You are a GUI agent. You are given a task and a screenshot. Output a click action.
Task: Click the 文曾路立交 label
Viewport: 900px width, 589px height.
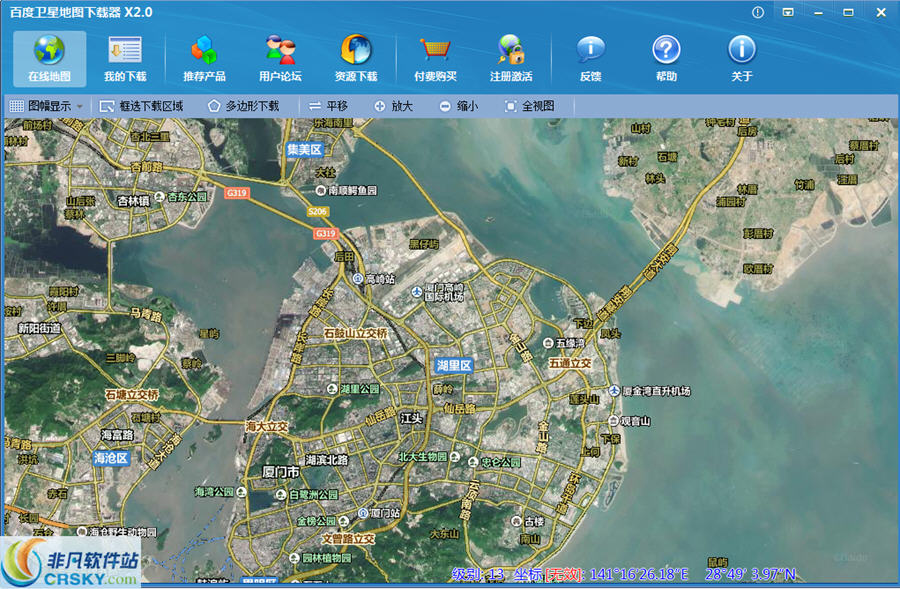pos(348,539)
